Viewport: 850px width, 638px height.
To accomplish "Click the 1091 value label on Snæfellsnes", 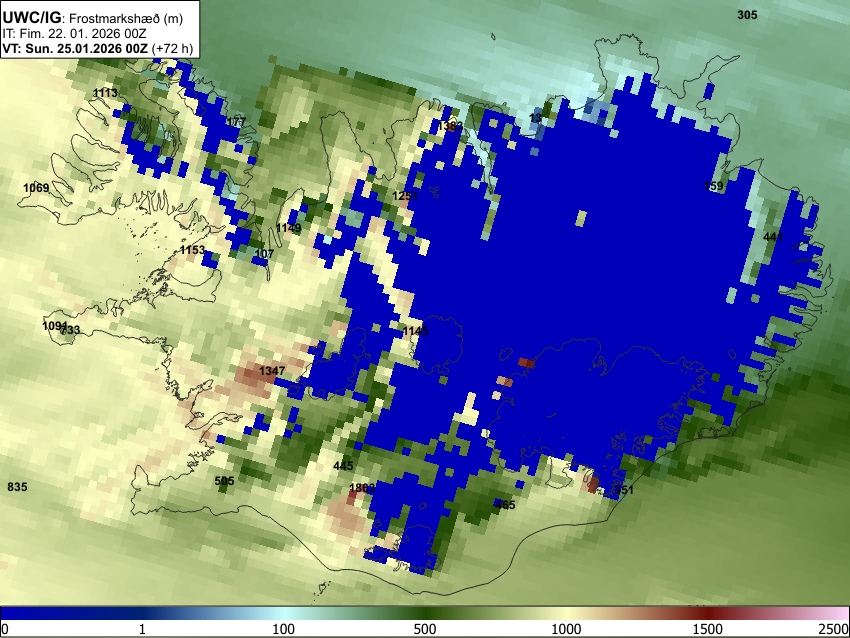I will pos(55,326).
